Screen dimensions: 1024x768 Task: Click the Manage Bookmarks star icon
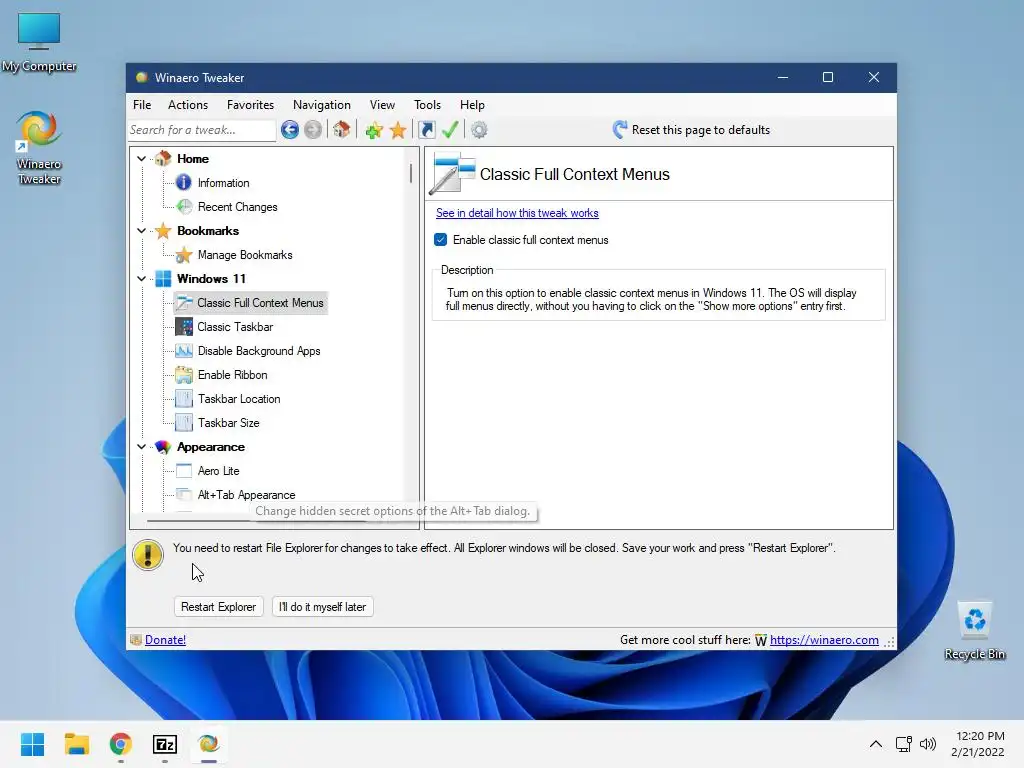tap(184, 255)
